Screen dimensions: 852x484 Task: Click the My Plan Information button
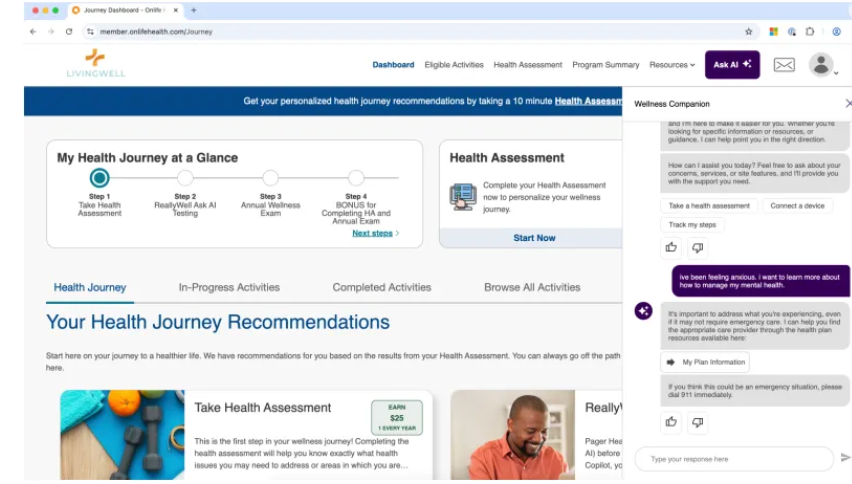(x=704, y=362)
